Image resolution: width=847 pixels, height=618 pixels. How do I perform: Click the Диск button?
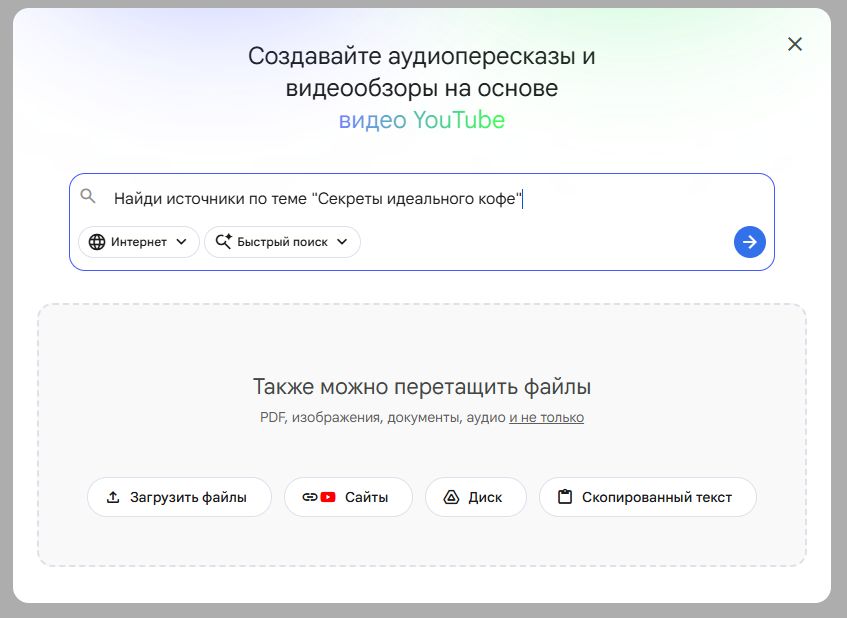point(476,497)
